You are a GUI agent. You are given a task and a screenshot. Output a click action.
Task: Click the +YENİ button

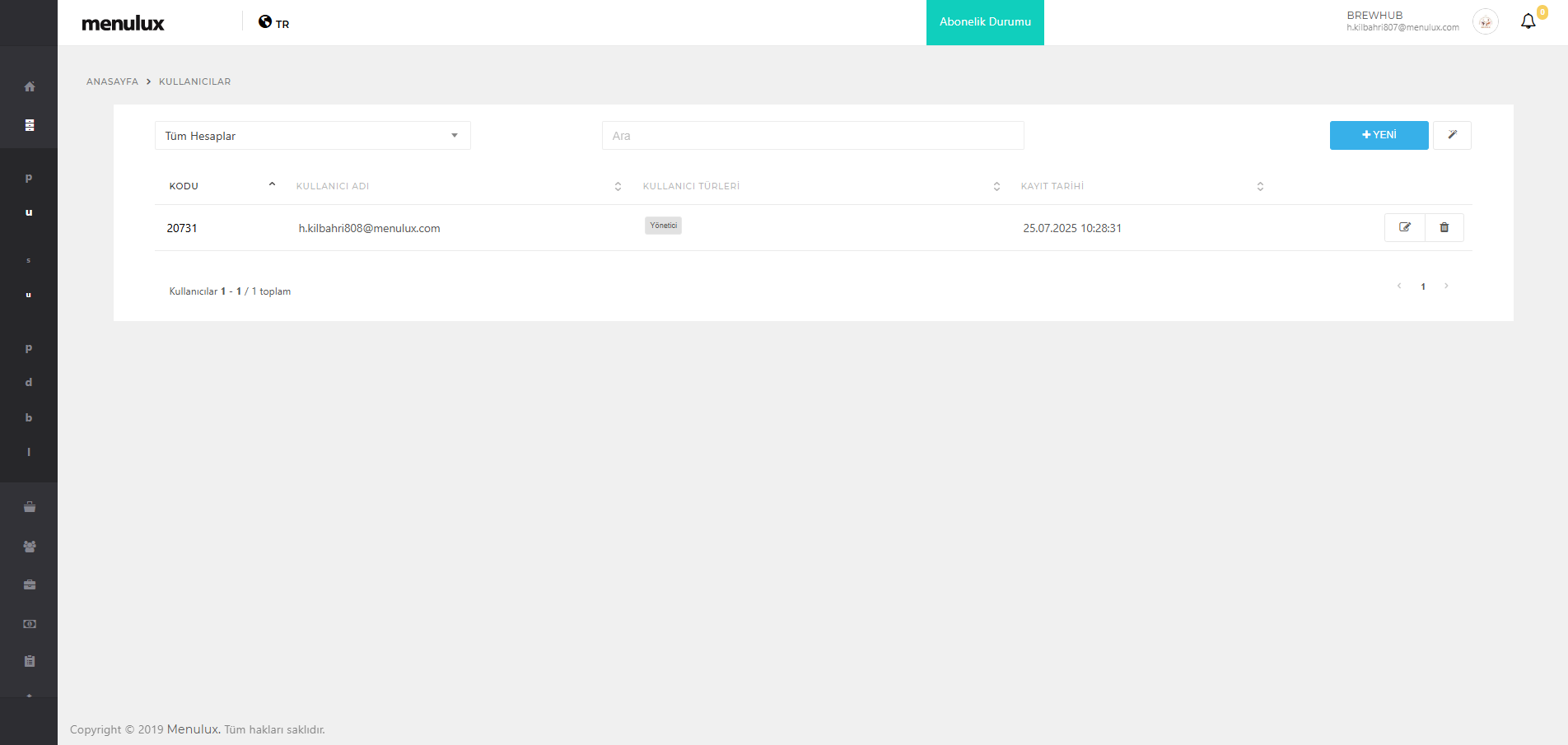point(1379,135)
